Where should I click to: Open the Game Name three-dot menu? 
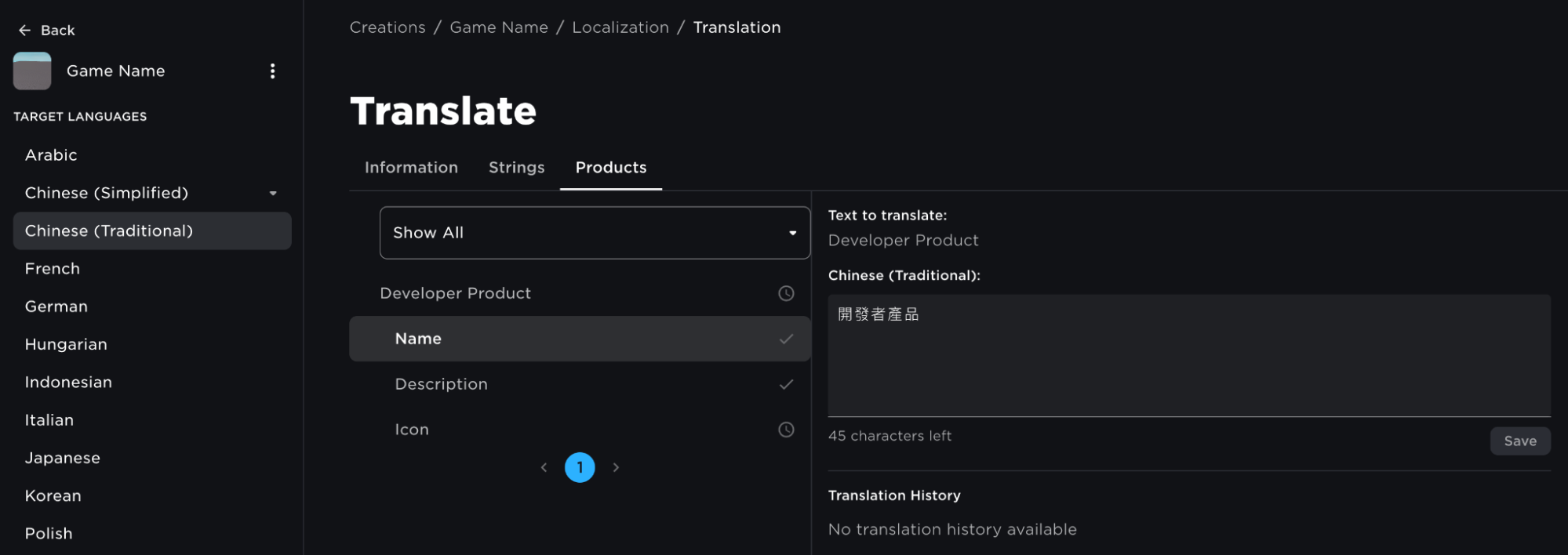pos(272,71)
